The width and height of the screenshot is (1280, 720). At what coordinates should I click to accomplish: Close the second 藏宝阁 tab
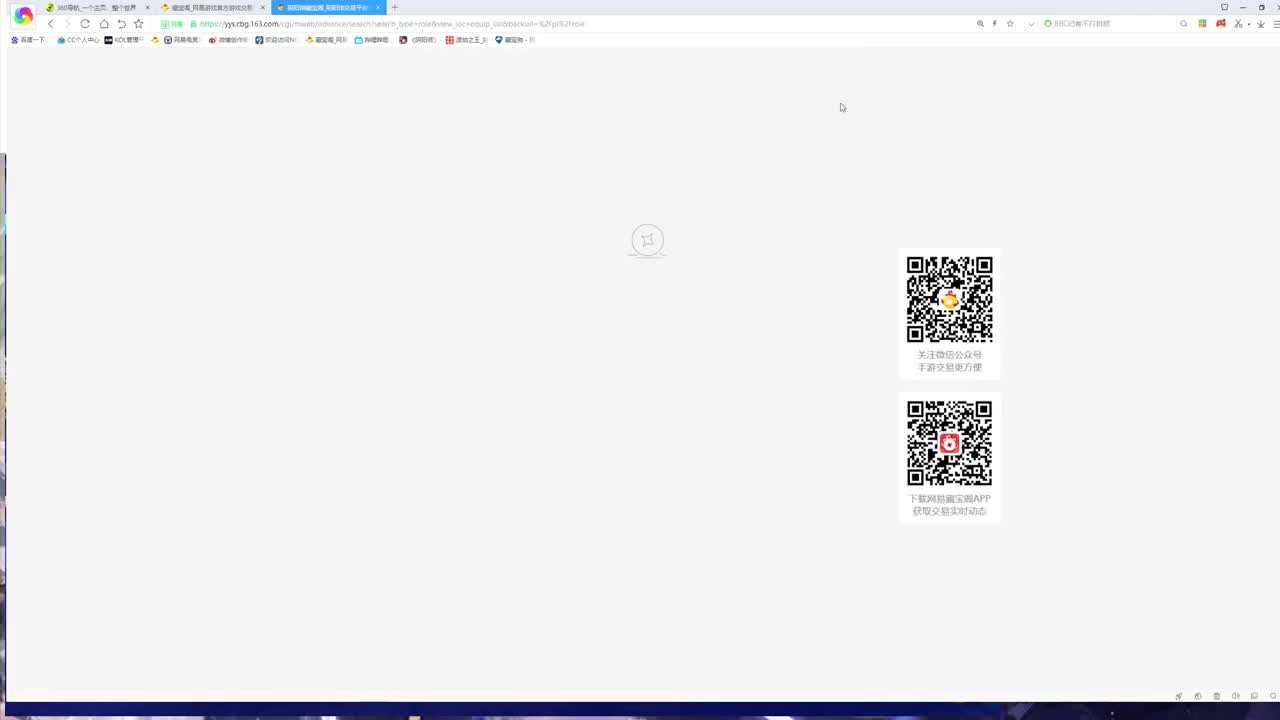tap(263, 8)
